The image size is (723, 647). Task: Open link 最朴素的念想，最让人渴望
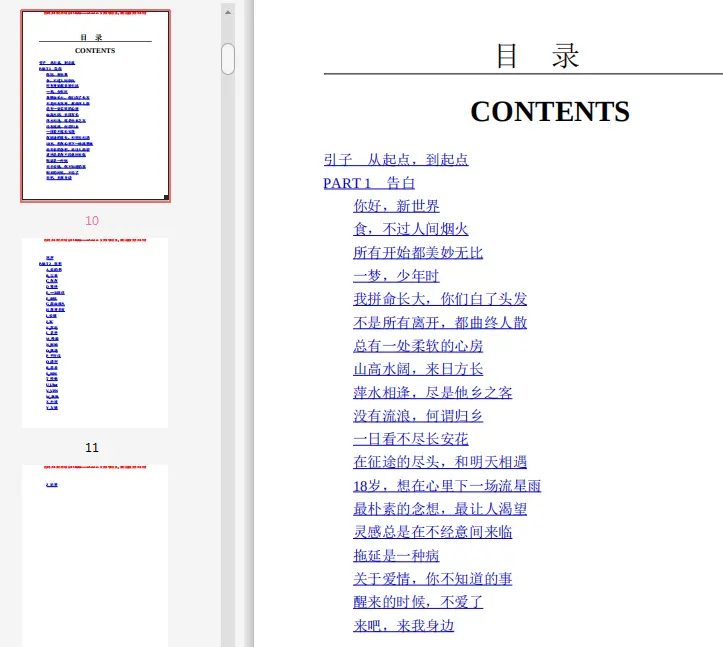click(x=440, y=509)
